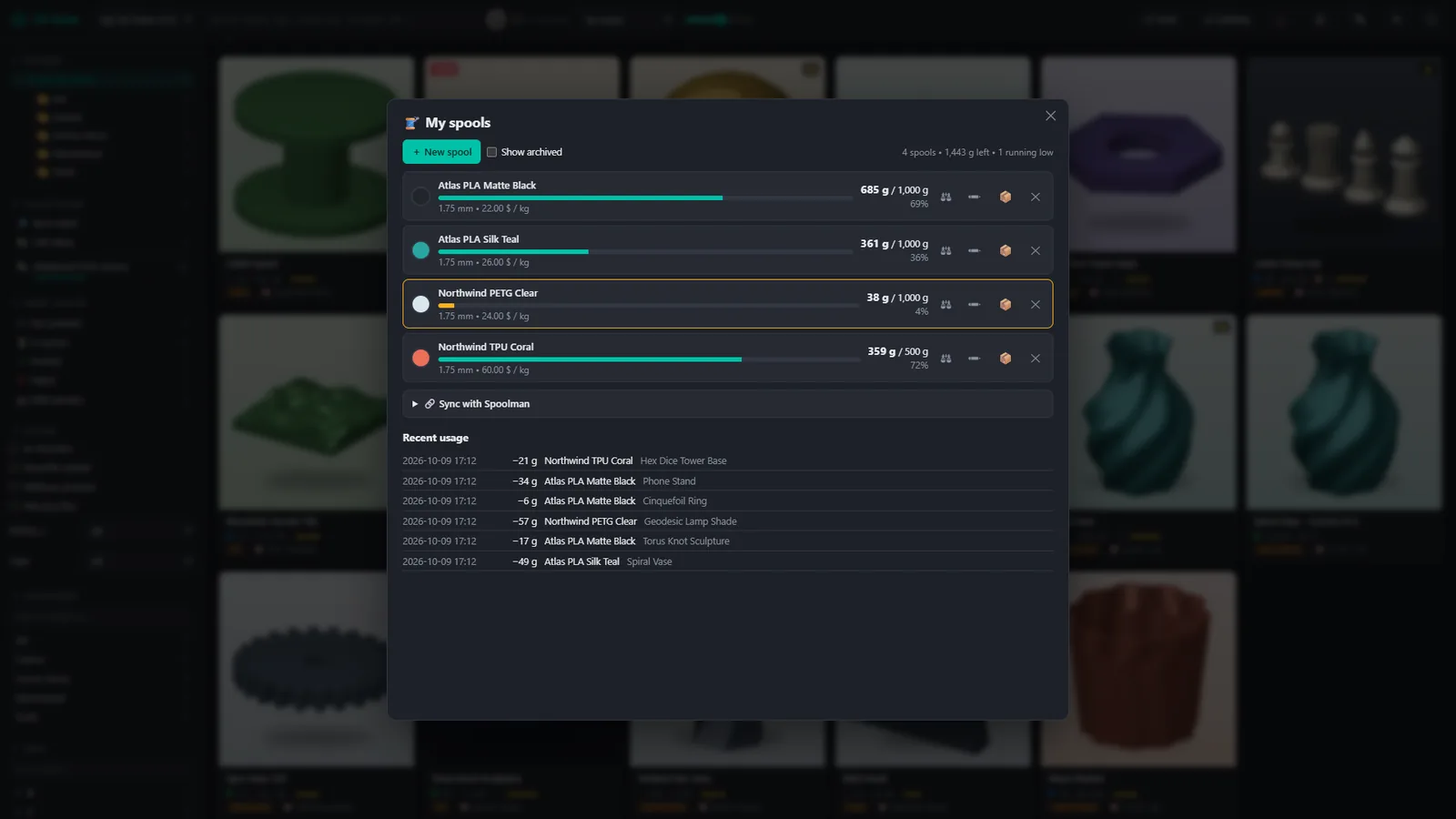
Task: Archive Northwind PETG Clear with box icon
Action: tap(1006, 304)
